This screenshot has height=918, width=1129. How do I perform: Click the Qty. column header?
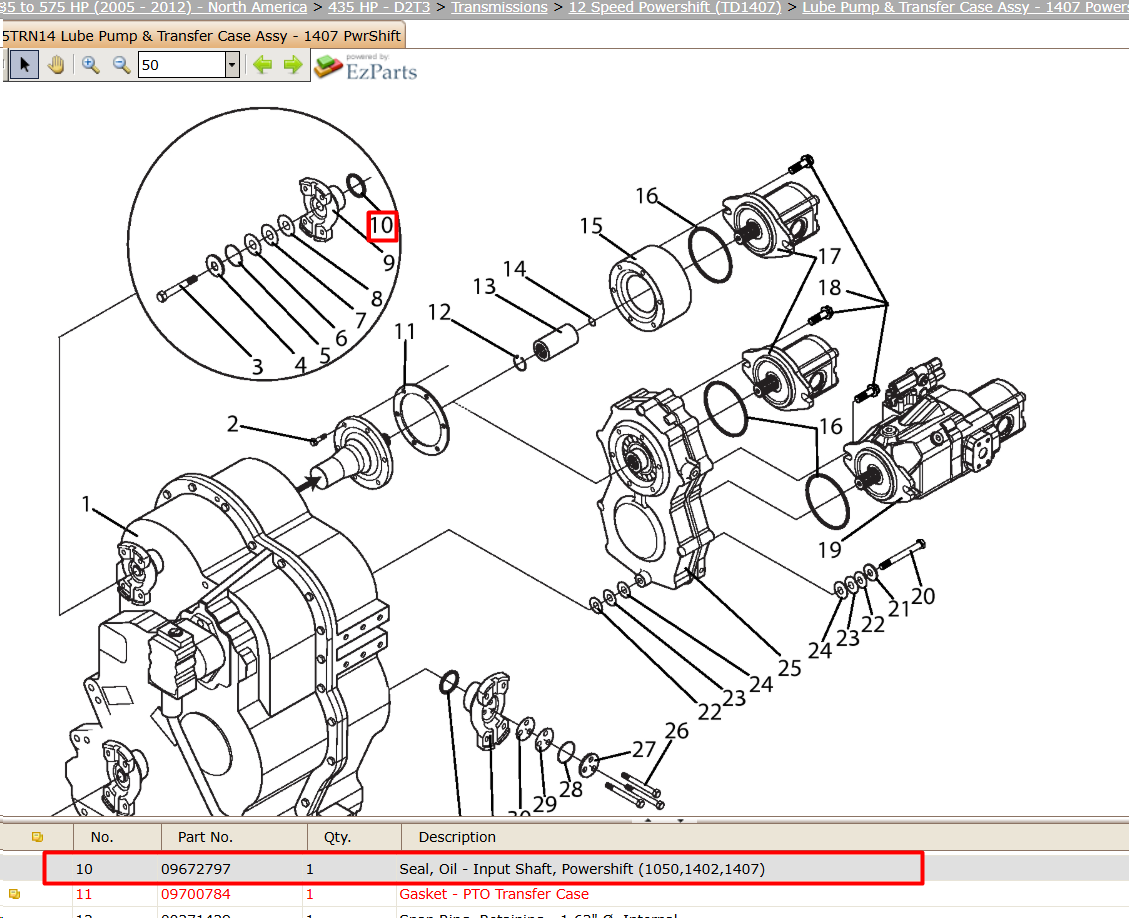click(337, 837)
